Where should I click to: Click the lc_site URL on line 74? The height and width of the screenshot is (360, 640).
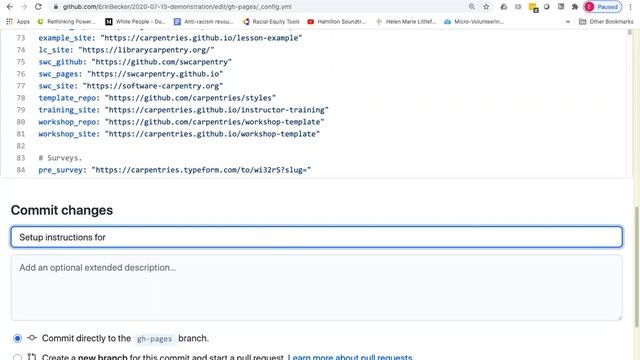tap(146, 50)
